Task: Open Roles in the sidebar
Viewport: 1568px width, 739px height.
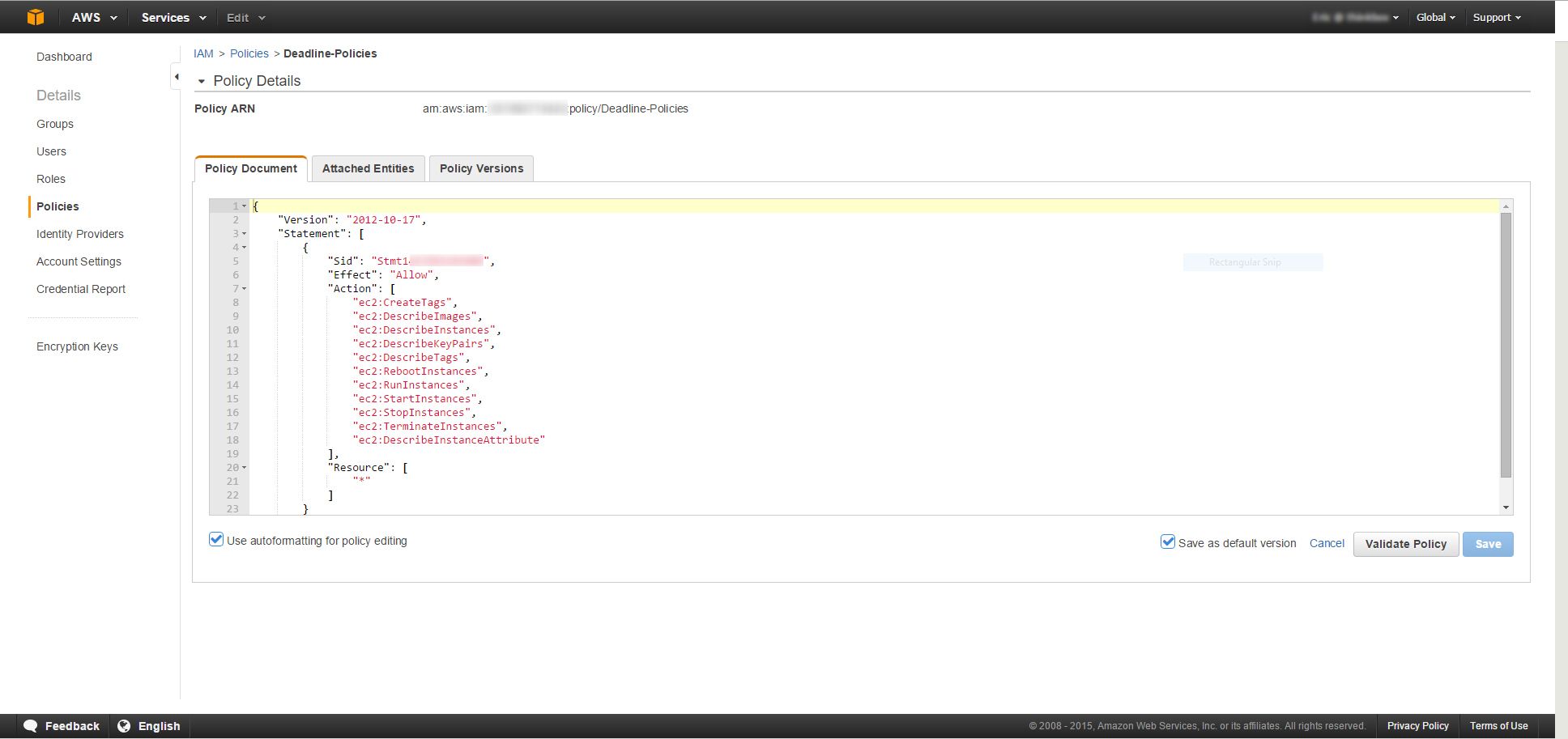Action: (51, 179)
